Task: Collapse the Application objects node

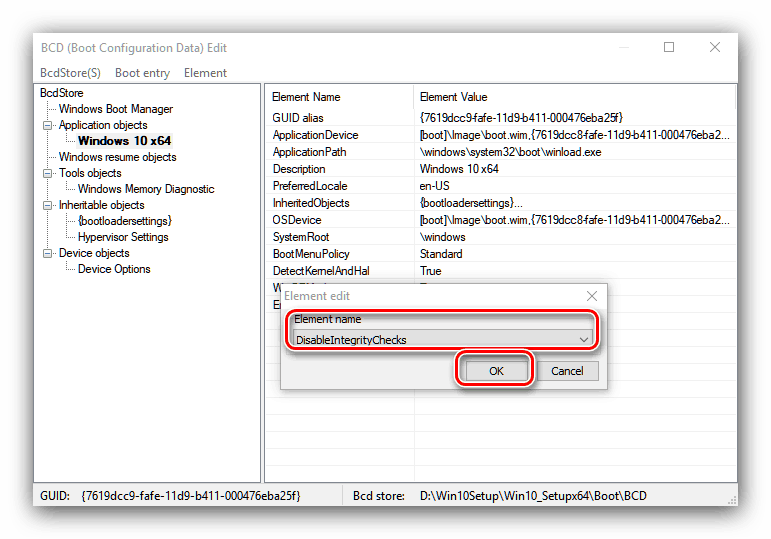Action: tap(48, 125)
